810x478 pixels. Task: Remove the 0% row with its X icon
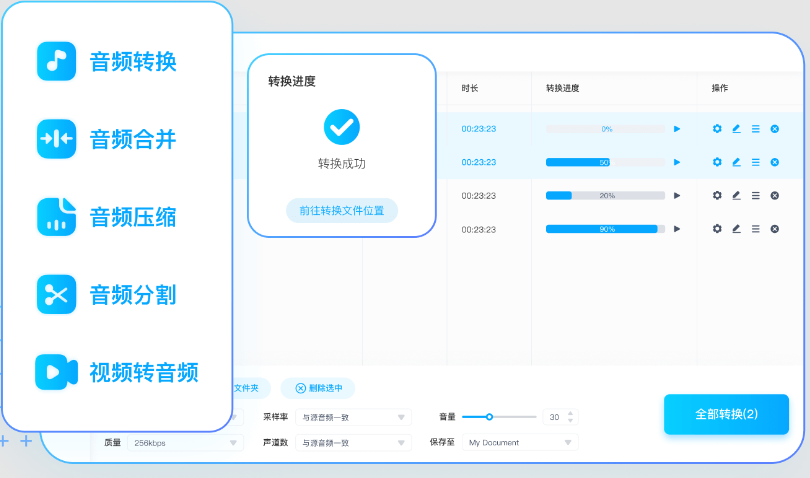coord(775,129)
